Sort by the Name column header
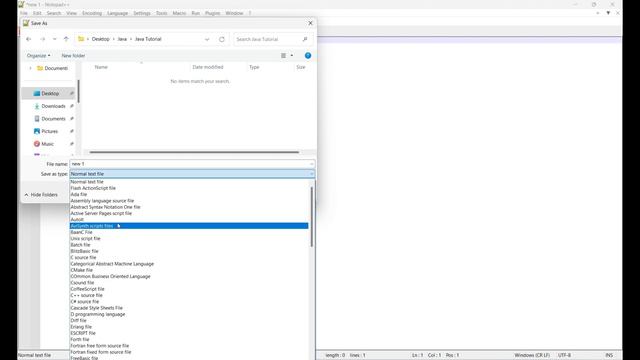The width and height of the screenshot is (640, 360). [x=101, y=67]
